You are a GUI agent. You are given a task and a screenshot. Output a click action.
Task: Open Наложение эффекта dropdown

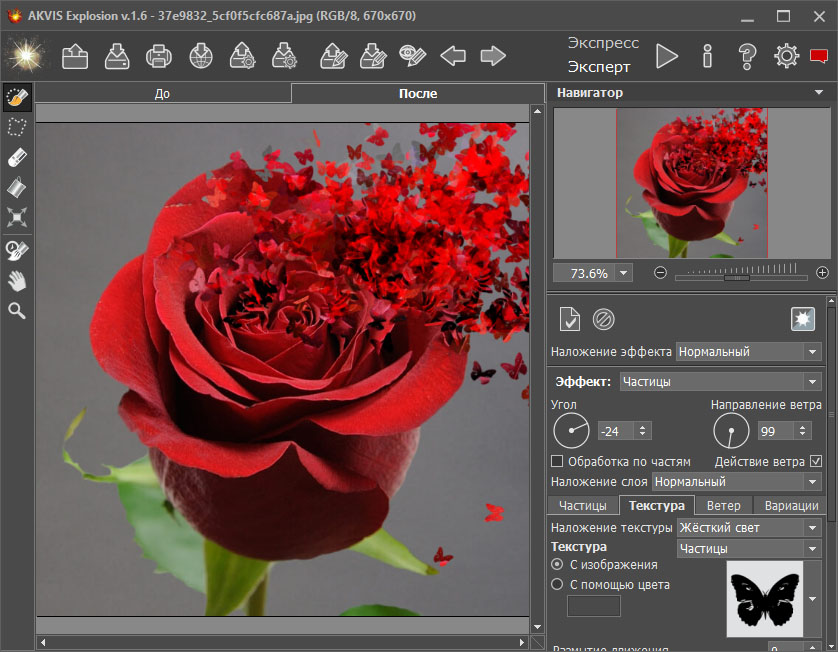coord(748,352)
